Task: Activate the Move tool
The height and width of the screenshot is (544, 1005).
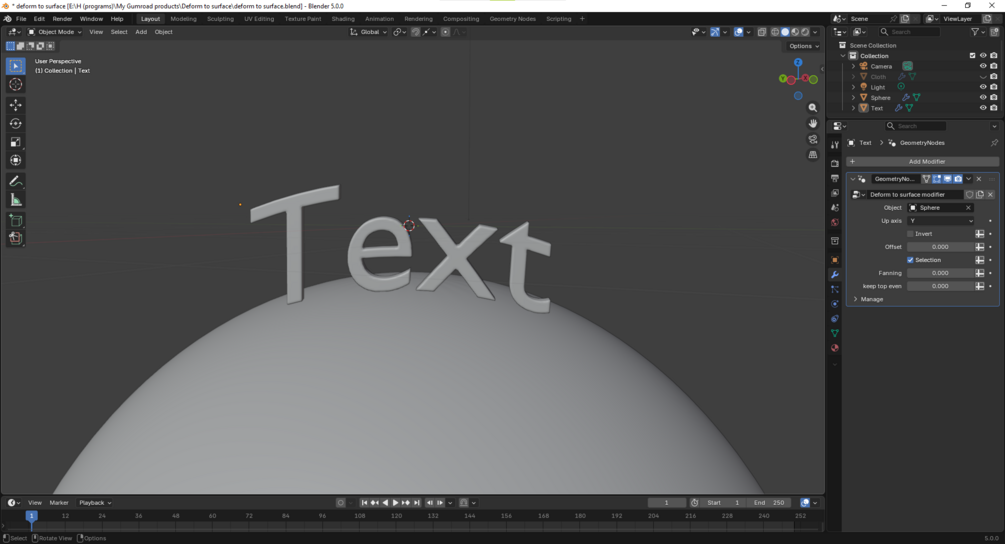Action: (x=16, y=104)
